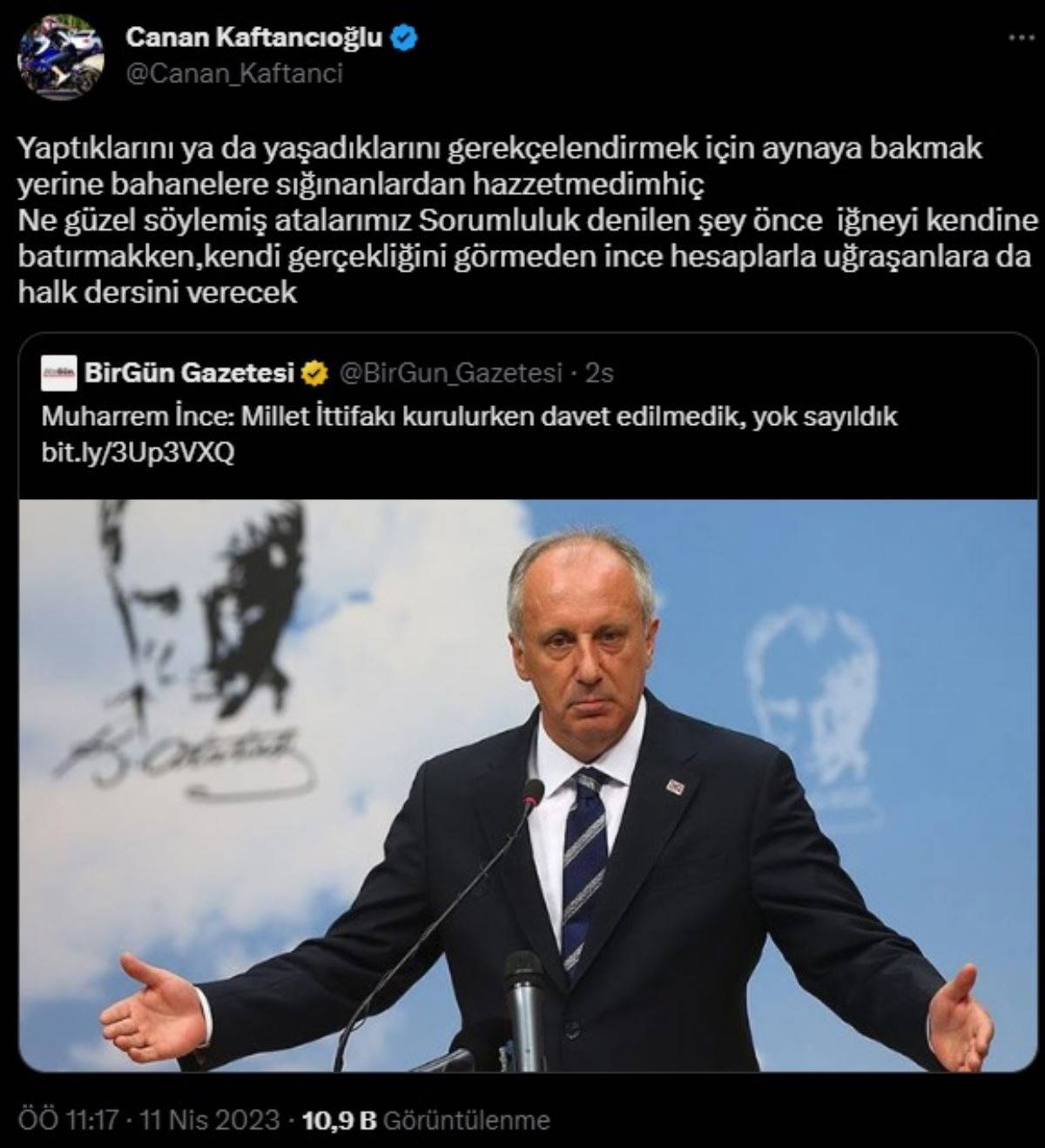Open the BirGün Gazetesi account name

point(190,374)
